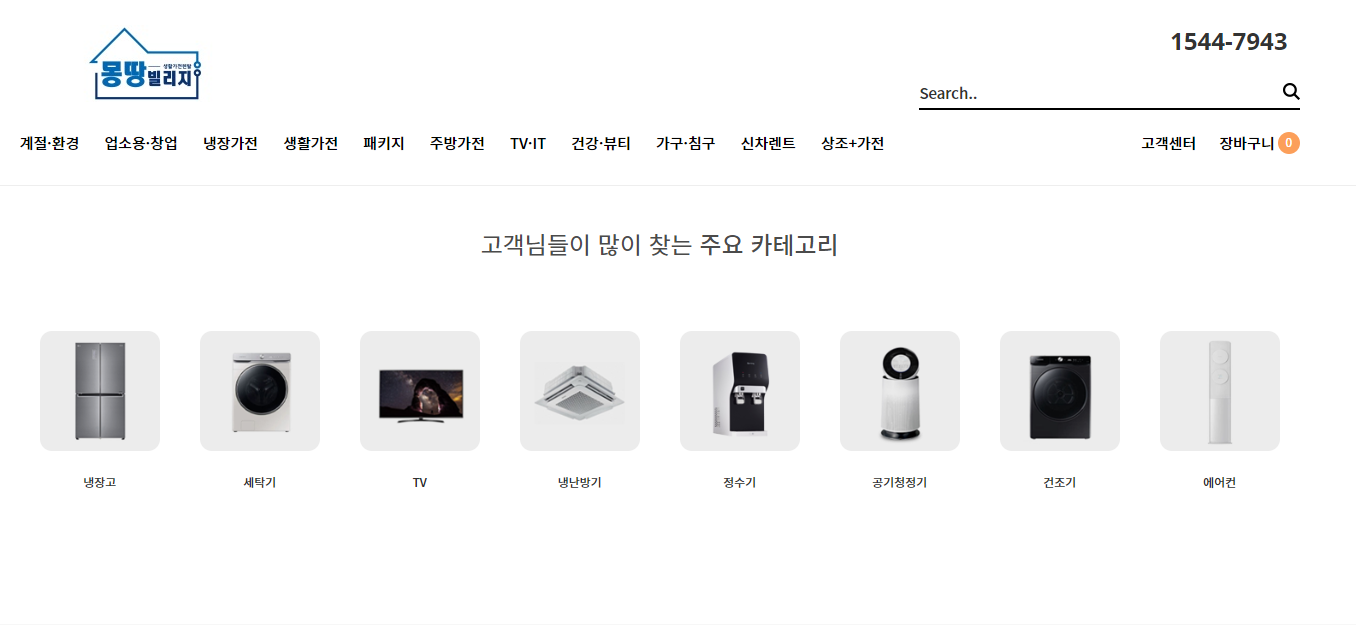Open the ceiling 냉난방기 category image
The image size is (1356, 625).
tap(580, 391)
